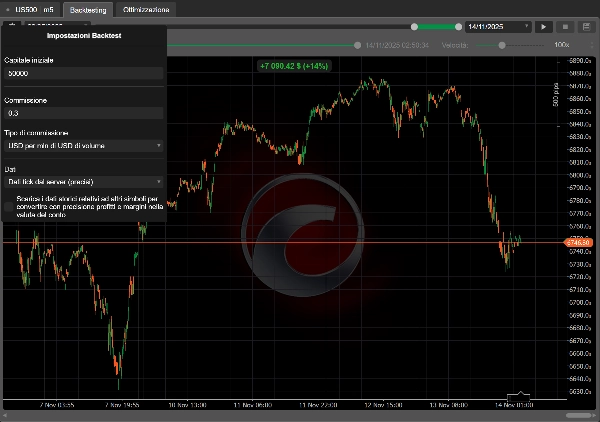Expand the Dati tick data source dropdown

point(84,182)
